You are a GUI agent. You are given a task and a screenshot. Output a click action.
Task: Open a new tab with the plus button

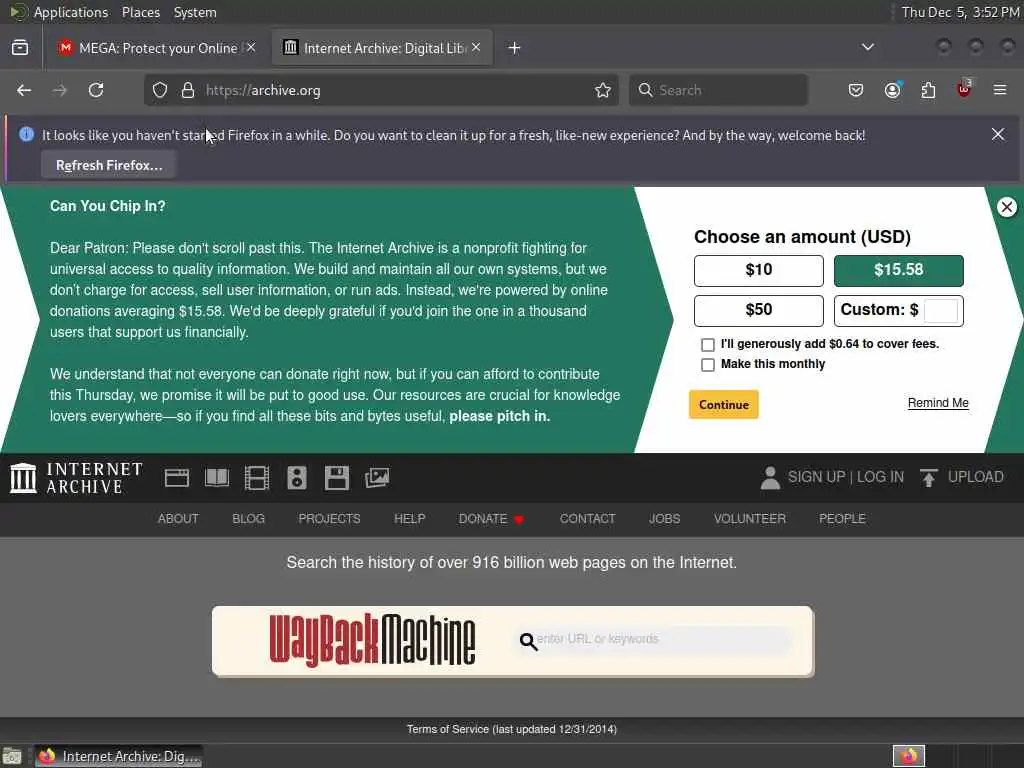515,48
